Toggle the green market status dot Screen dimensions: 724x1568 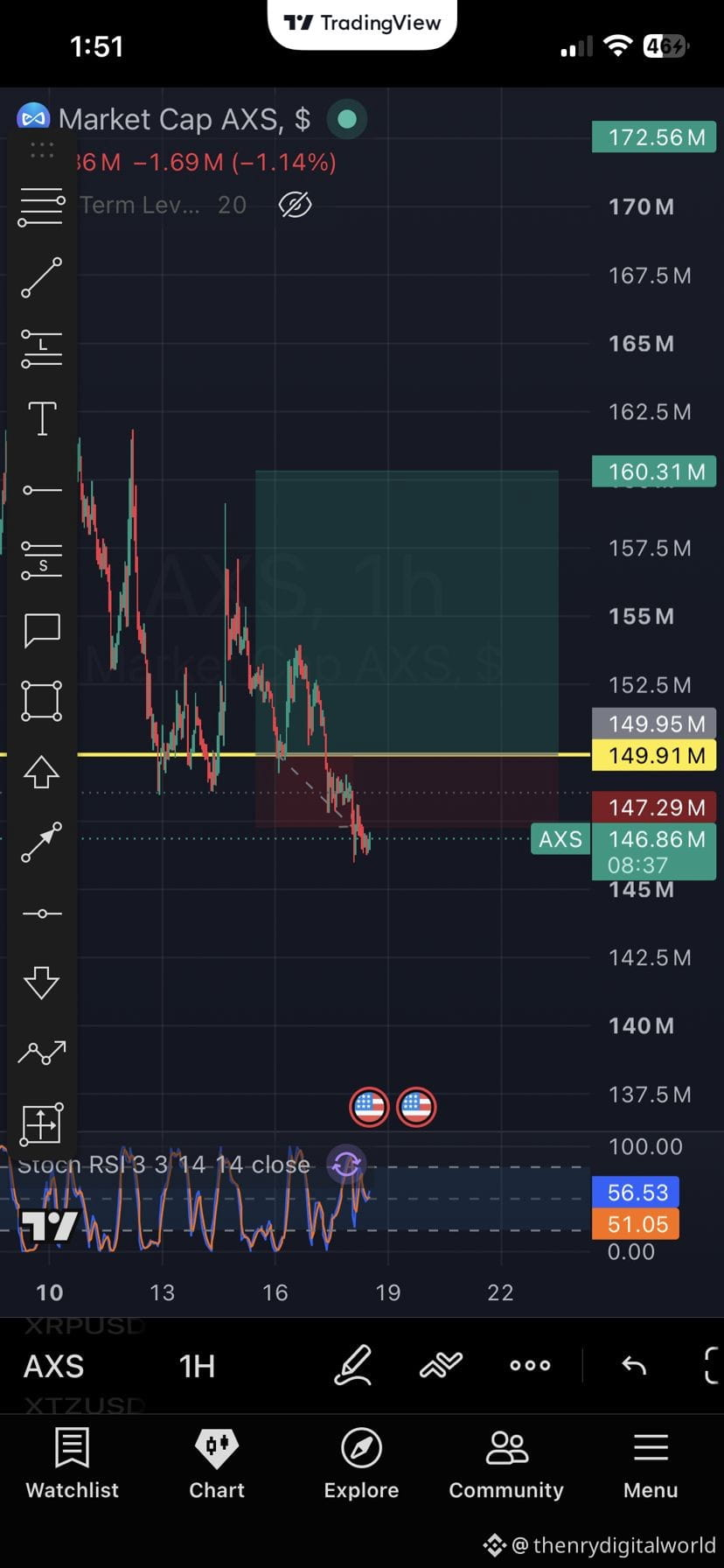[x=347, y=119]
